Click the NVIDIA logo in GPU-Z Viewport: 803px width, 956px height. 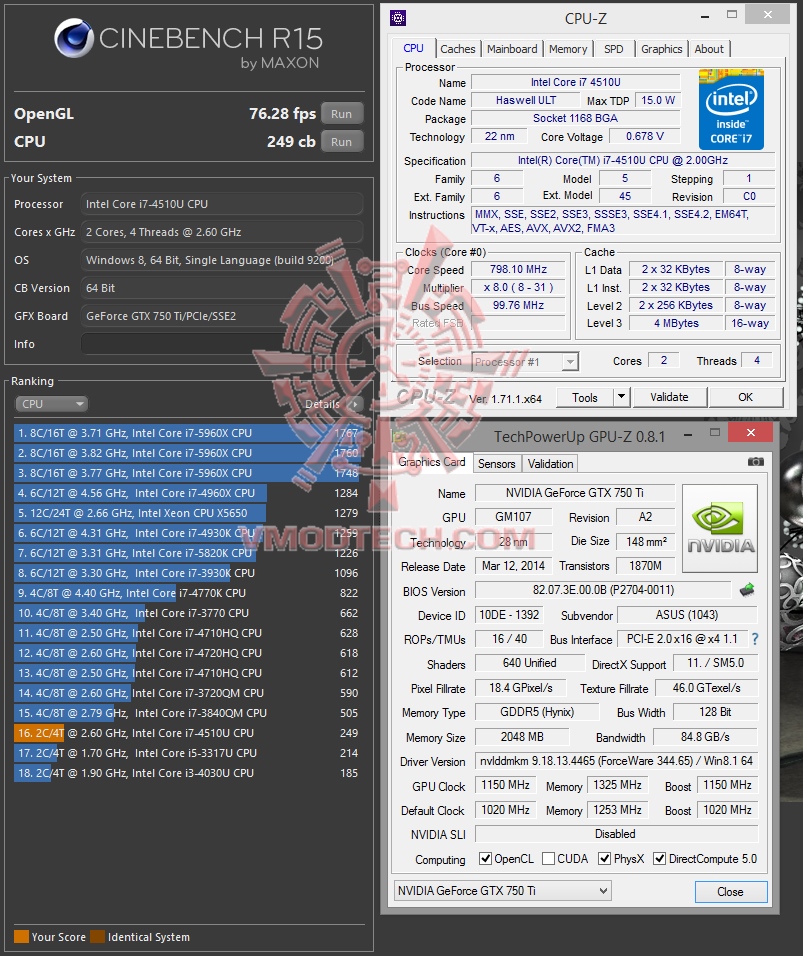coord(720,529)
